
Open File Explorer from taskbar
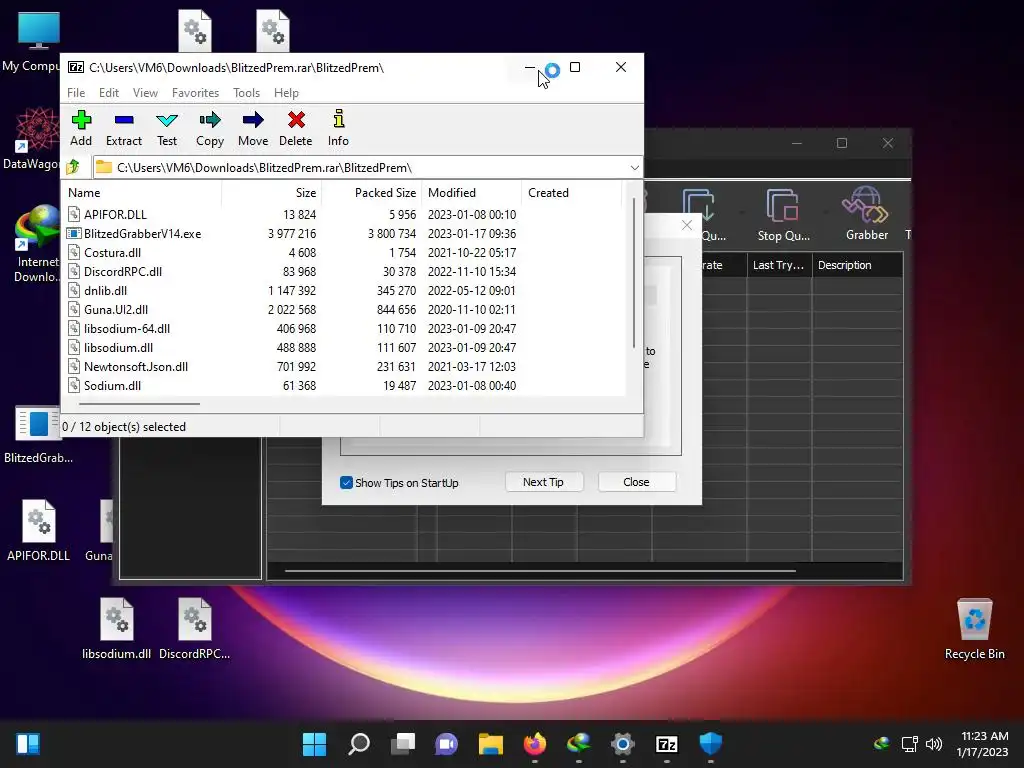click(x=490, y=744)
